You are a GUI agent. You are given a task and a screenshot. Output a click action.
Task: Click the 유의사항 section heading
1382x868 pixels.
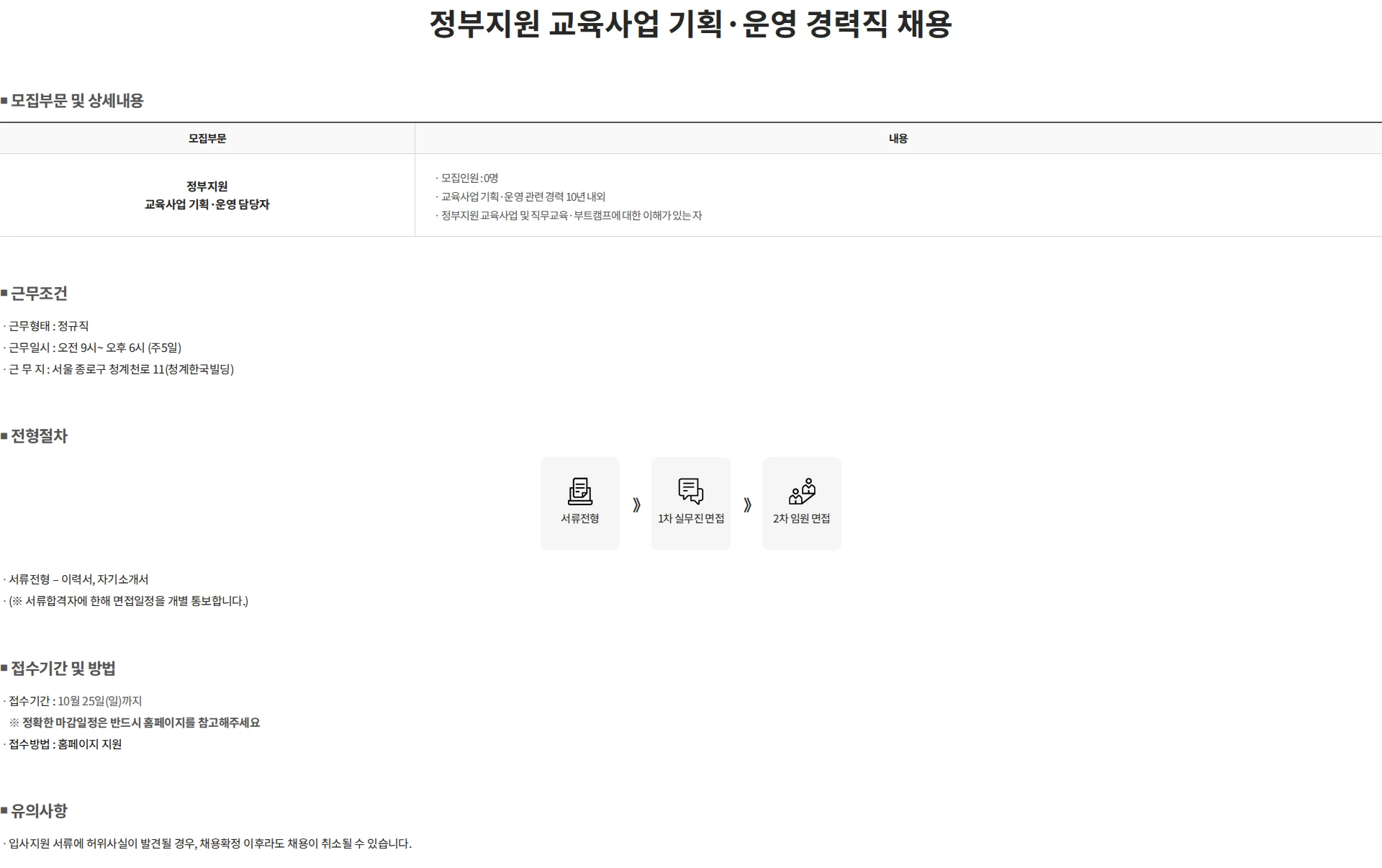click(x=34, y=811)
